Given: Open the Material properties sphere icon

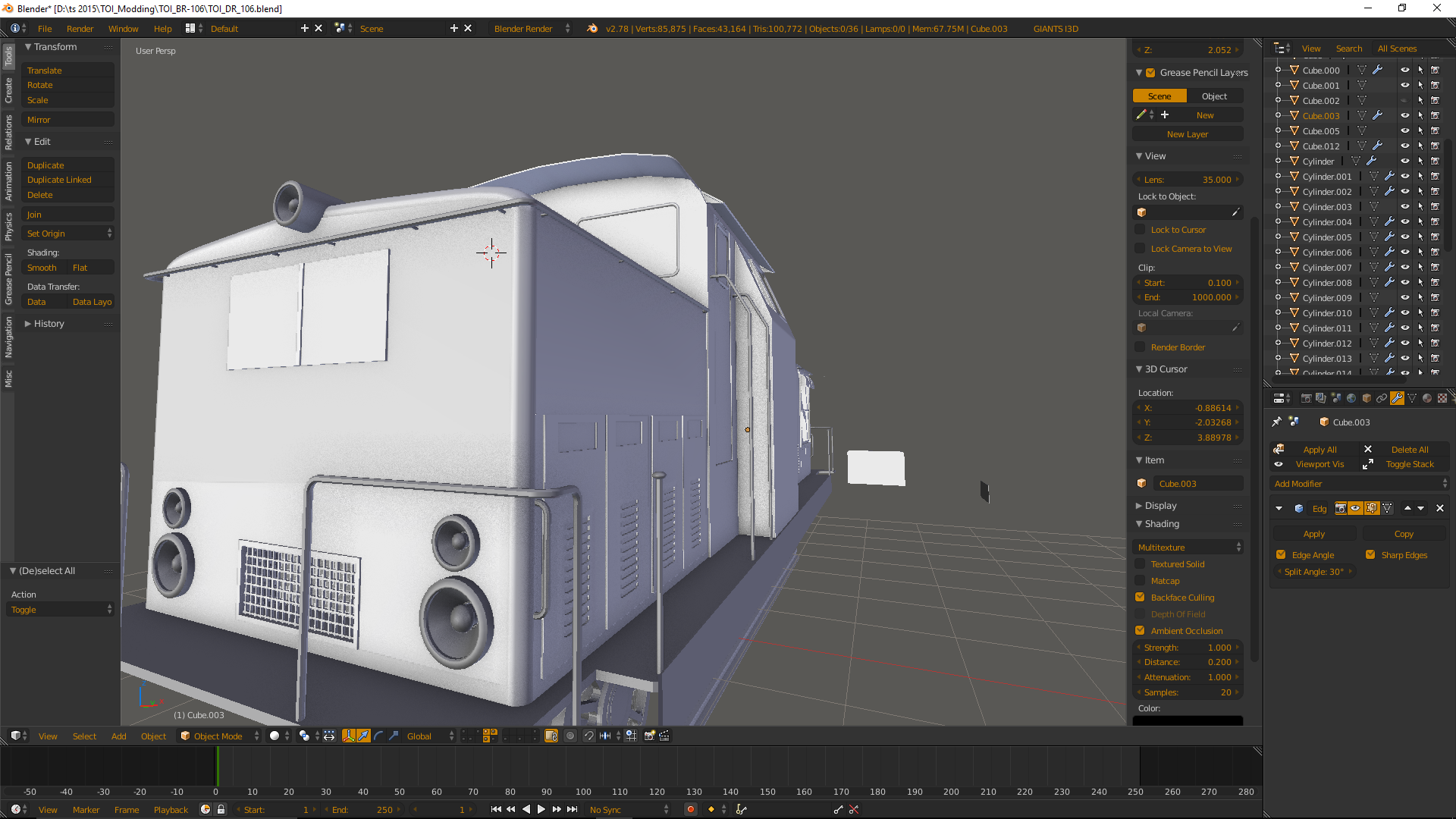Looking at the screenshot, I should 1427,398.
